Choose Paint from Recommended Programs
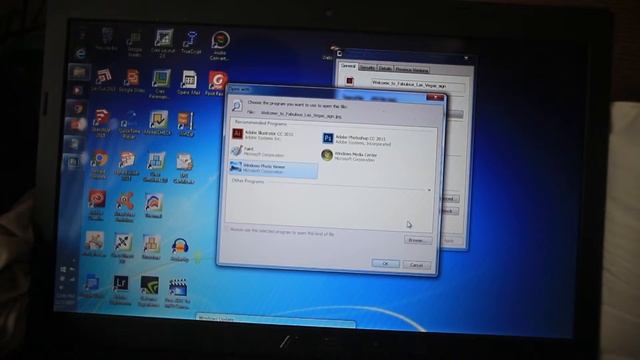 coord(258,151)
